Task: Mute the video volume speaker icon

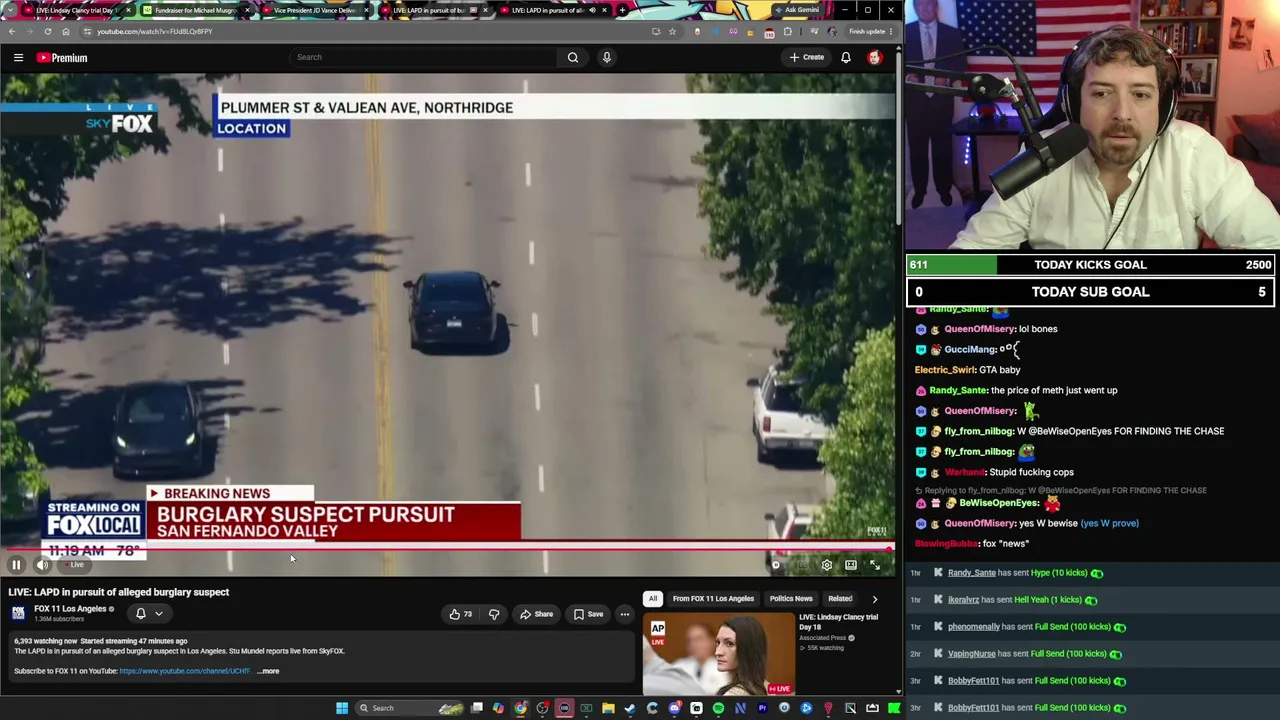Action: [x=42, y=565]
